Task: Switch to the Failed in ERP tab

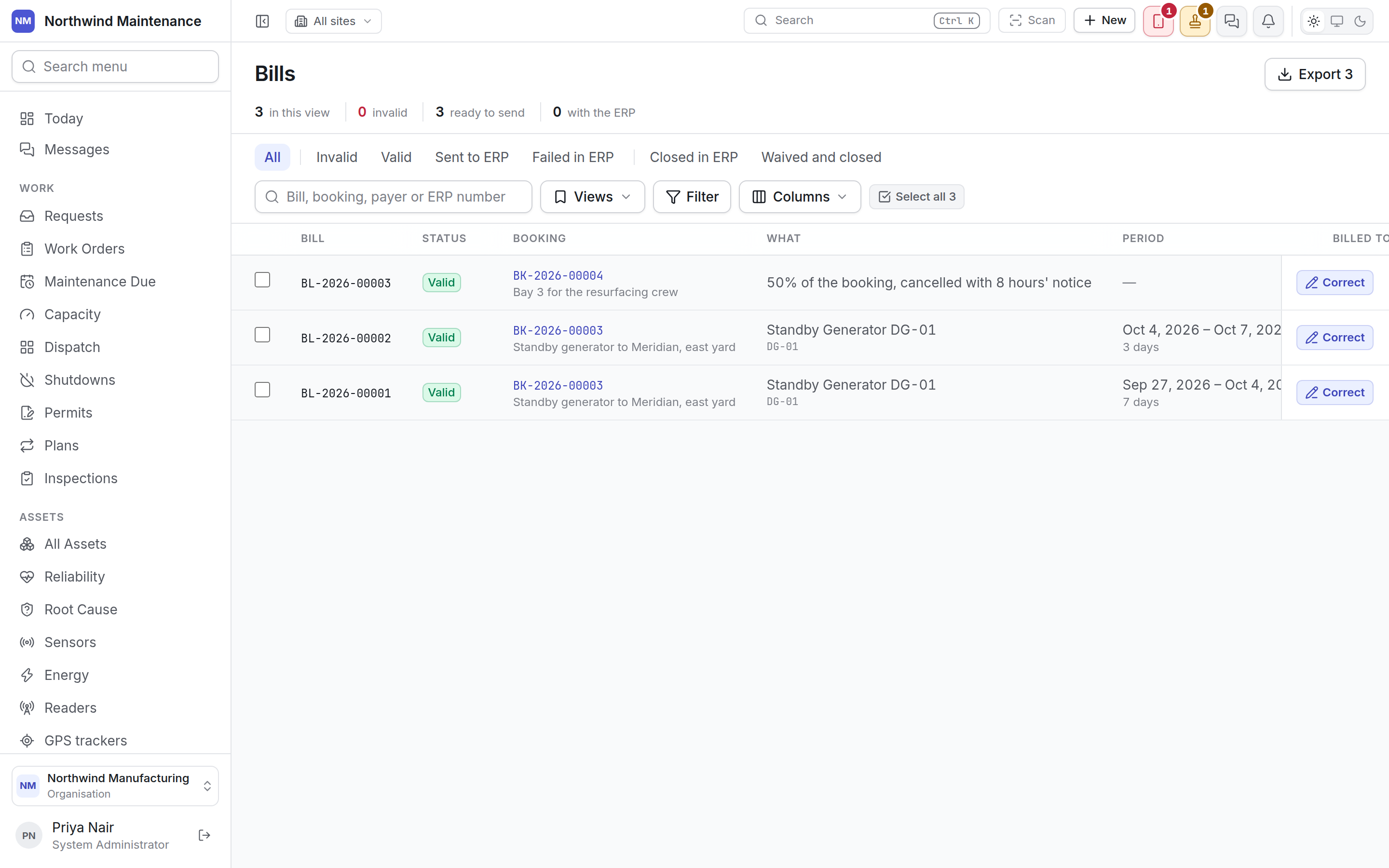Action: tap(572, 157)
